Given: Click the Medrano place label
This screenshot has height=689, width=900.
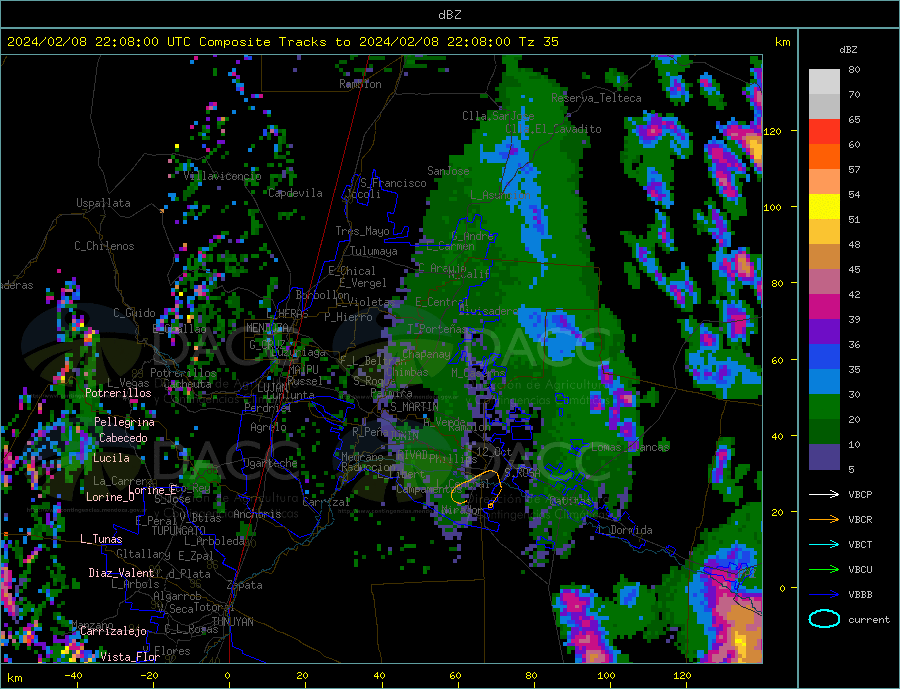Looking at the screenshot, I should 362,458.
